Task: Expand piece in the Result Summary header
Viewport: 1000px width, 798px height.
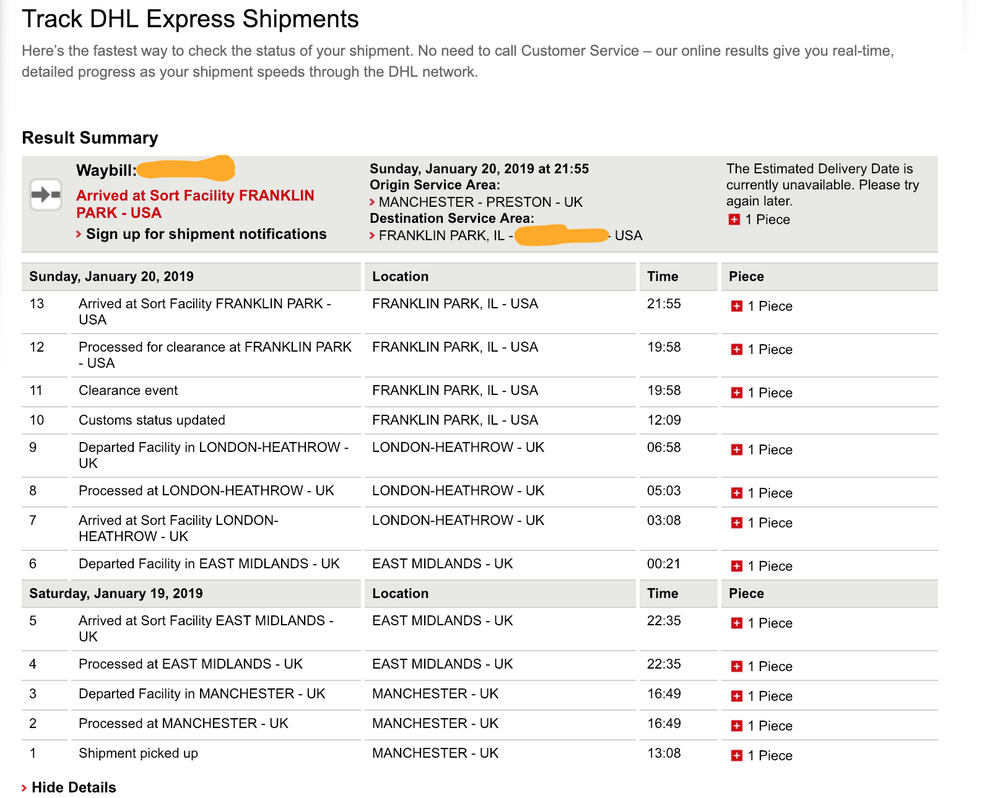Action: click(x=735, y=220)
